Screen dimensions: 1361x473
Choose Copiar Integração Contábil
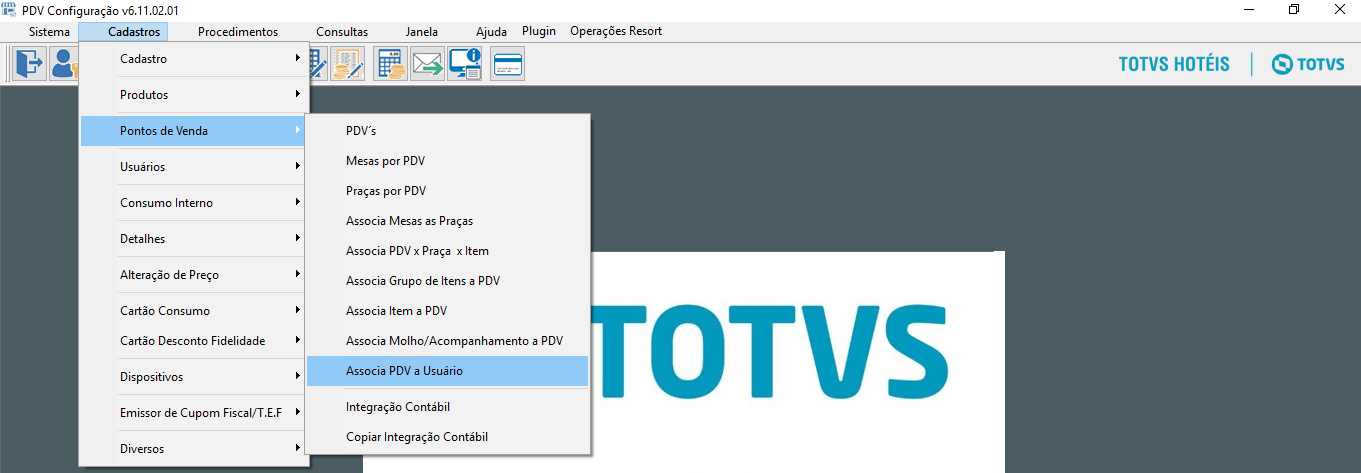447,437
